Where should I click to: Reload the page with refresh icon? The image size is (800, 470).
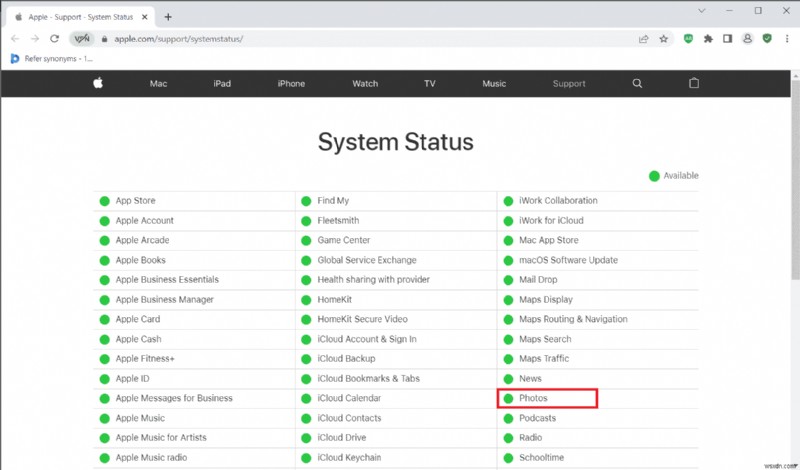[55, 39]
